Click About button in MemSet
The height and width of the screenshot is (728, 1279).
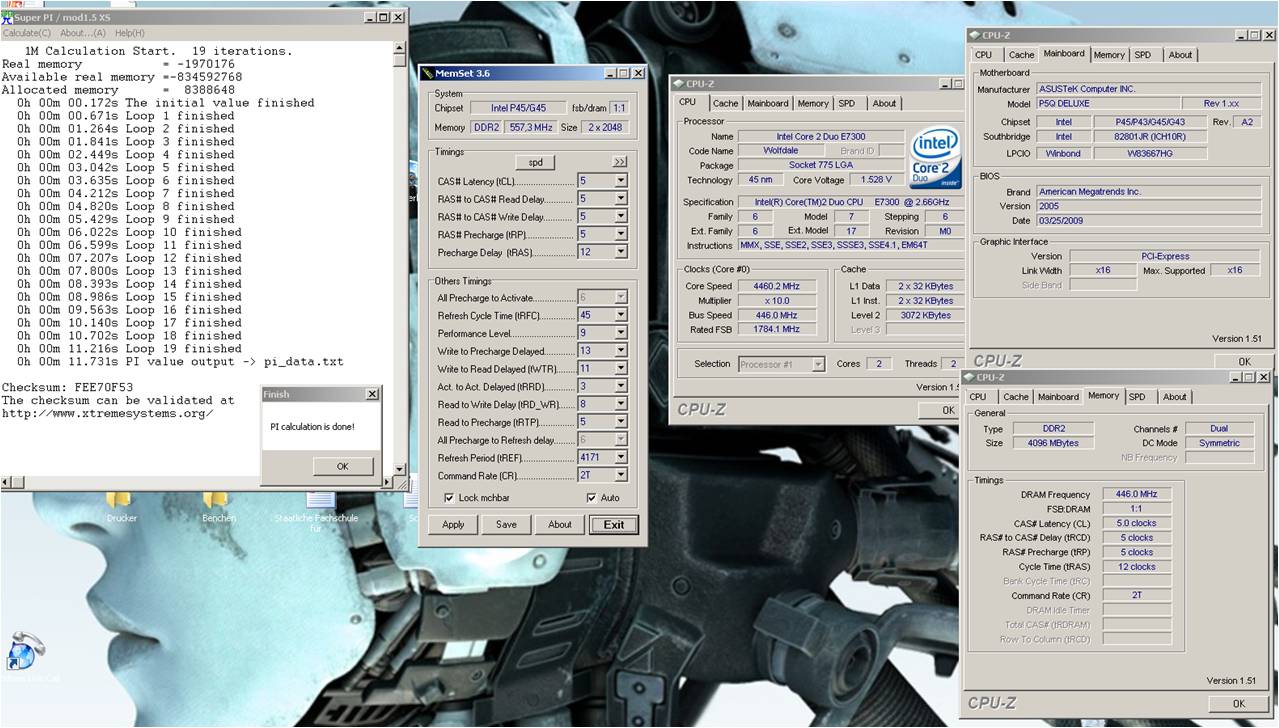click(x=560, y=524)
